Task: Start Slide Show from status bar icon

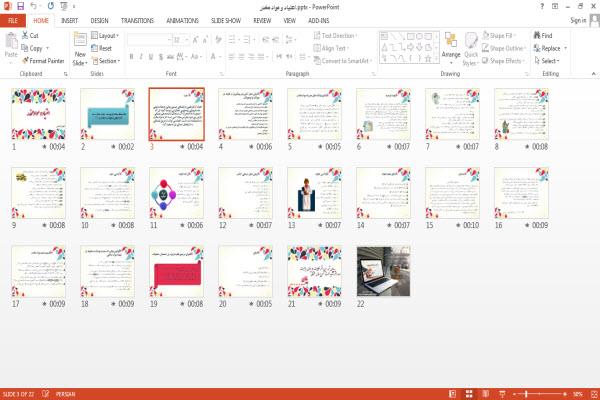Action: coord(502,393)
